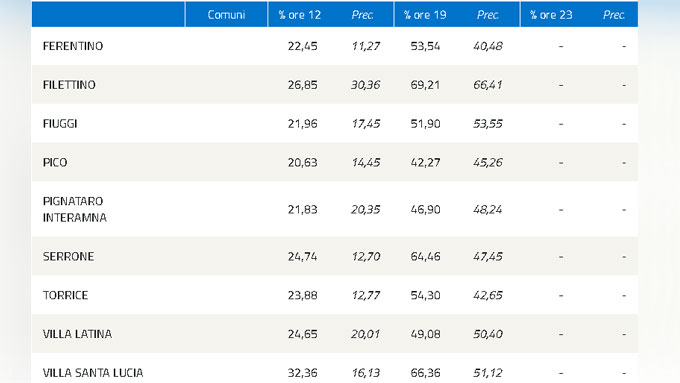Click the TORRICE municipality name
The height and width of the screenshot is (383, 680).
pyautogui.click(x=65, y=295)
